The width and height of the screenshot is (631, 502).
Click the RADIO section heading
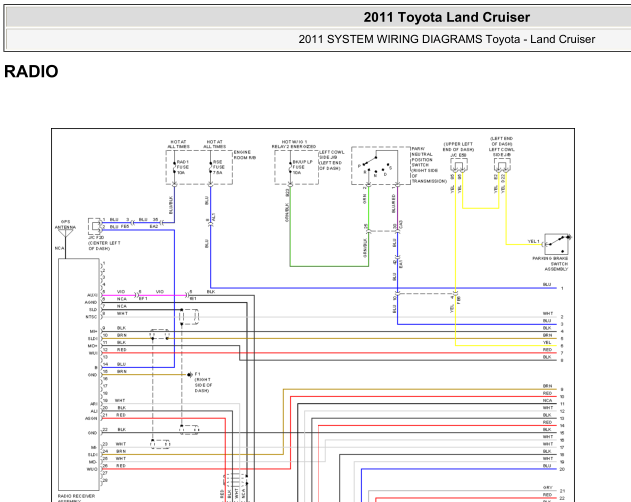click(31, 72)
